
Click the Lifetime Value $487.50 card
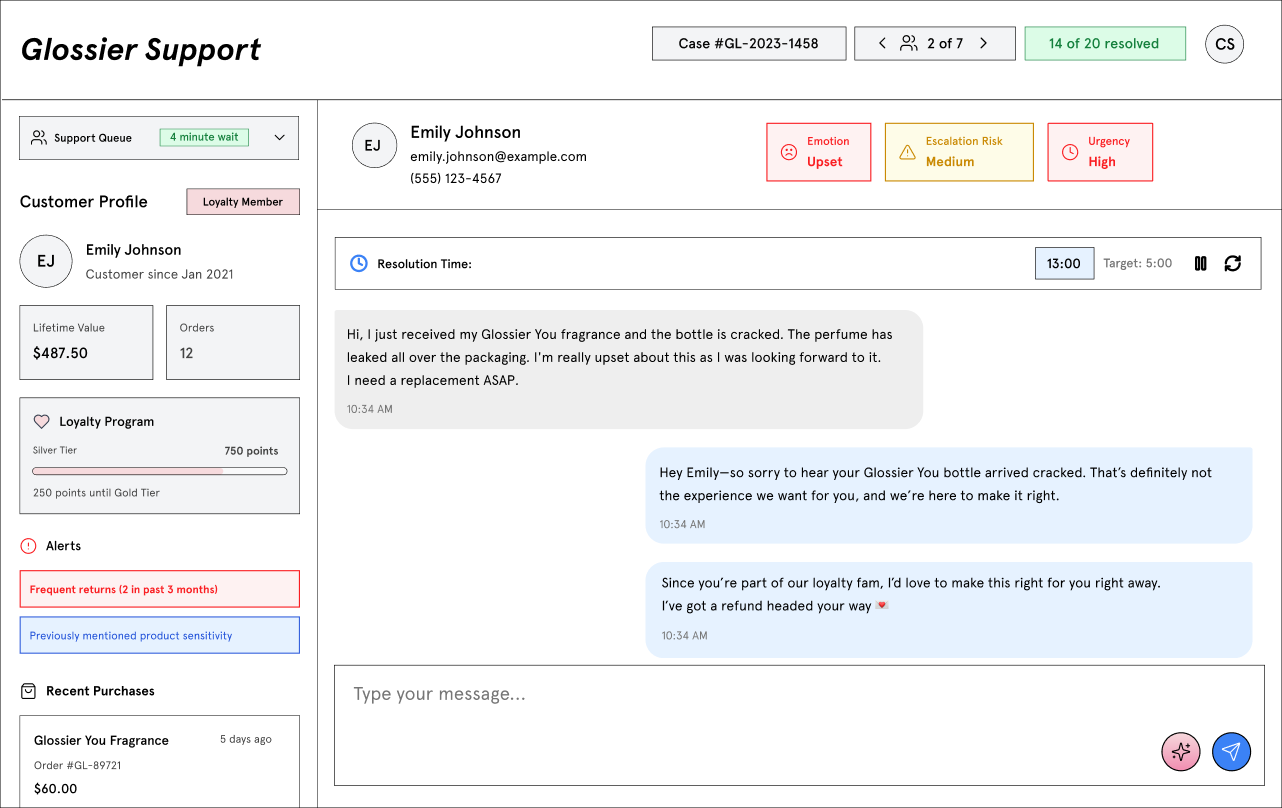point(86,342)
